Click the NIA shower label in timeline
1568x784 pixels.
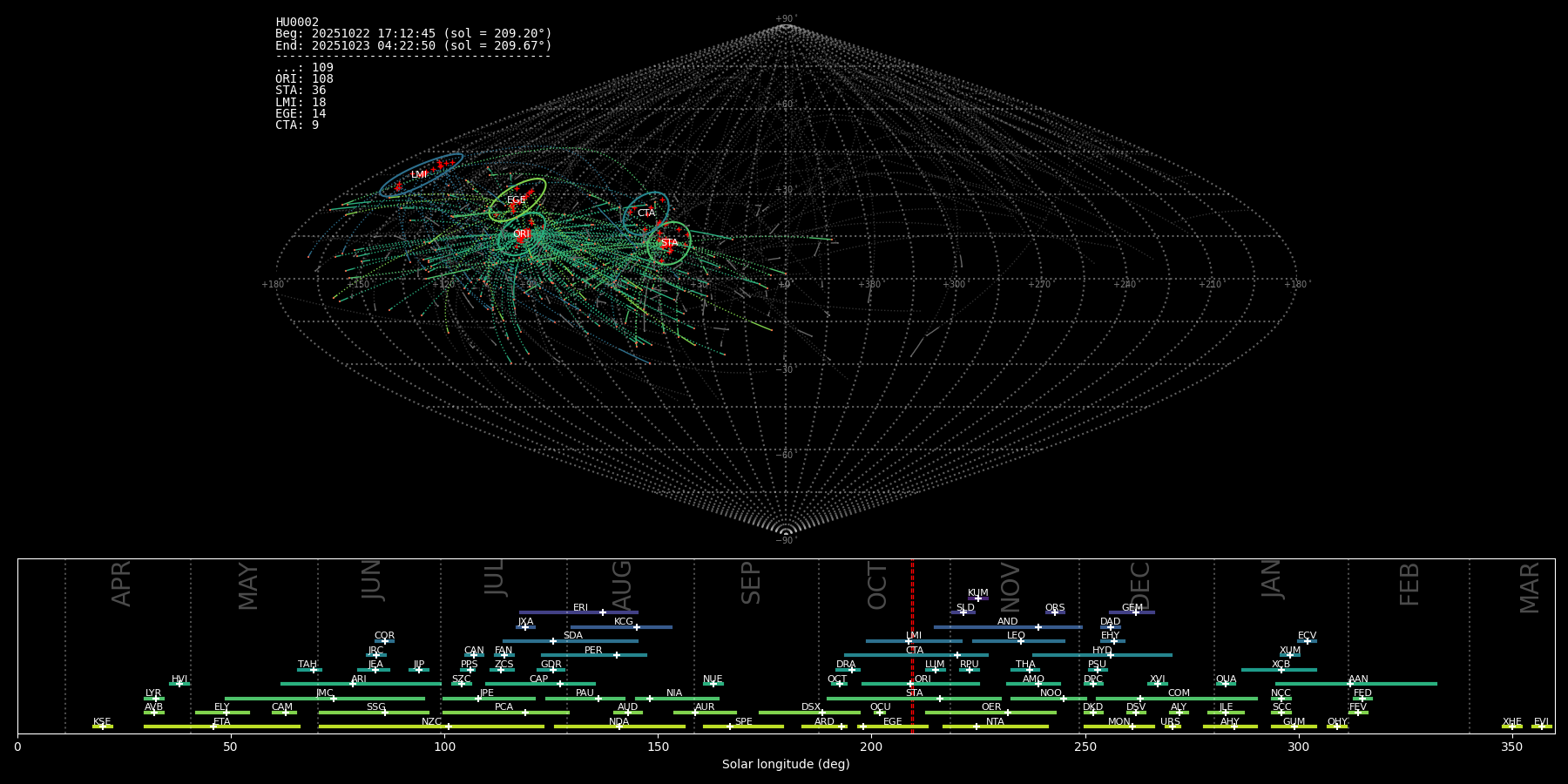674,693
